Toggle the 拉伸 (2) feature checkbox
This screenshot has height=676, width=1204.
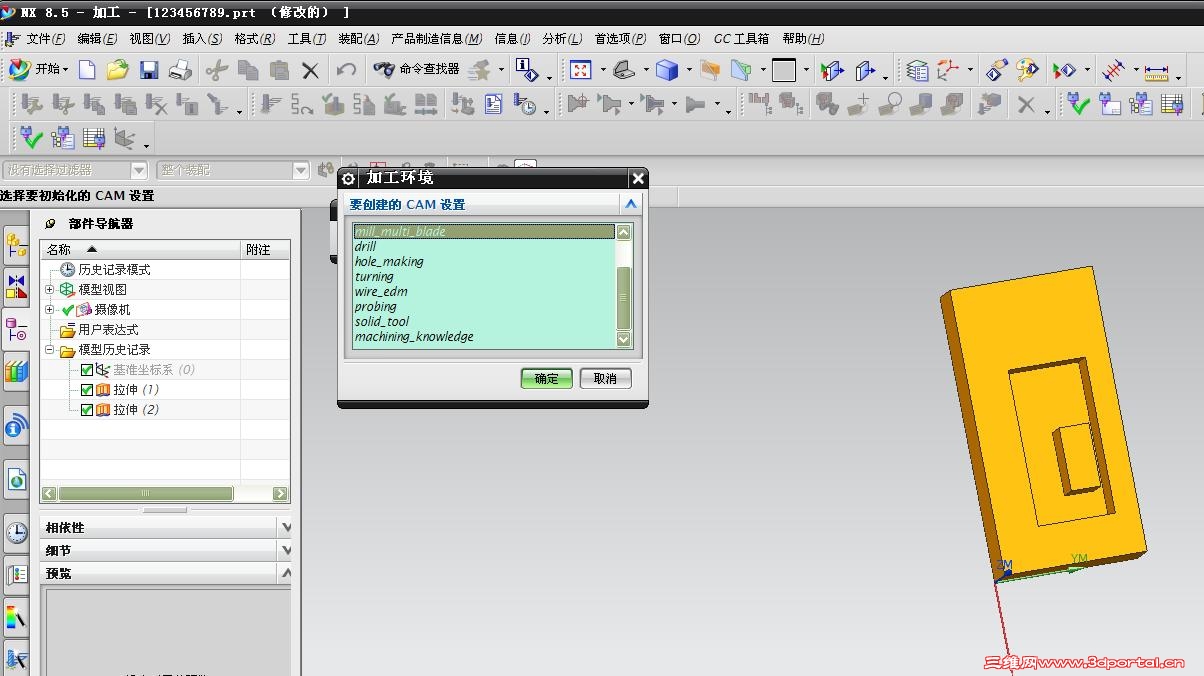coord(87,410)
